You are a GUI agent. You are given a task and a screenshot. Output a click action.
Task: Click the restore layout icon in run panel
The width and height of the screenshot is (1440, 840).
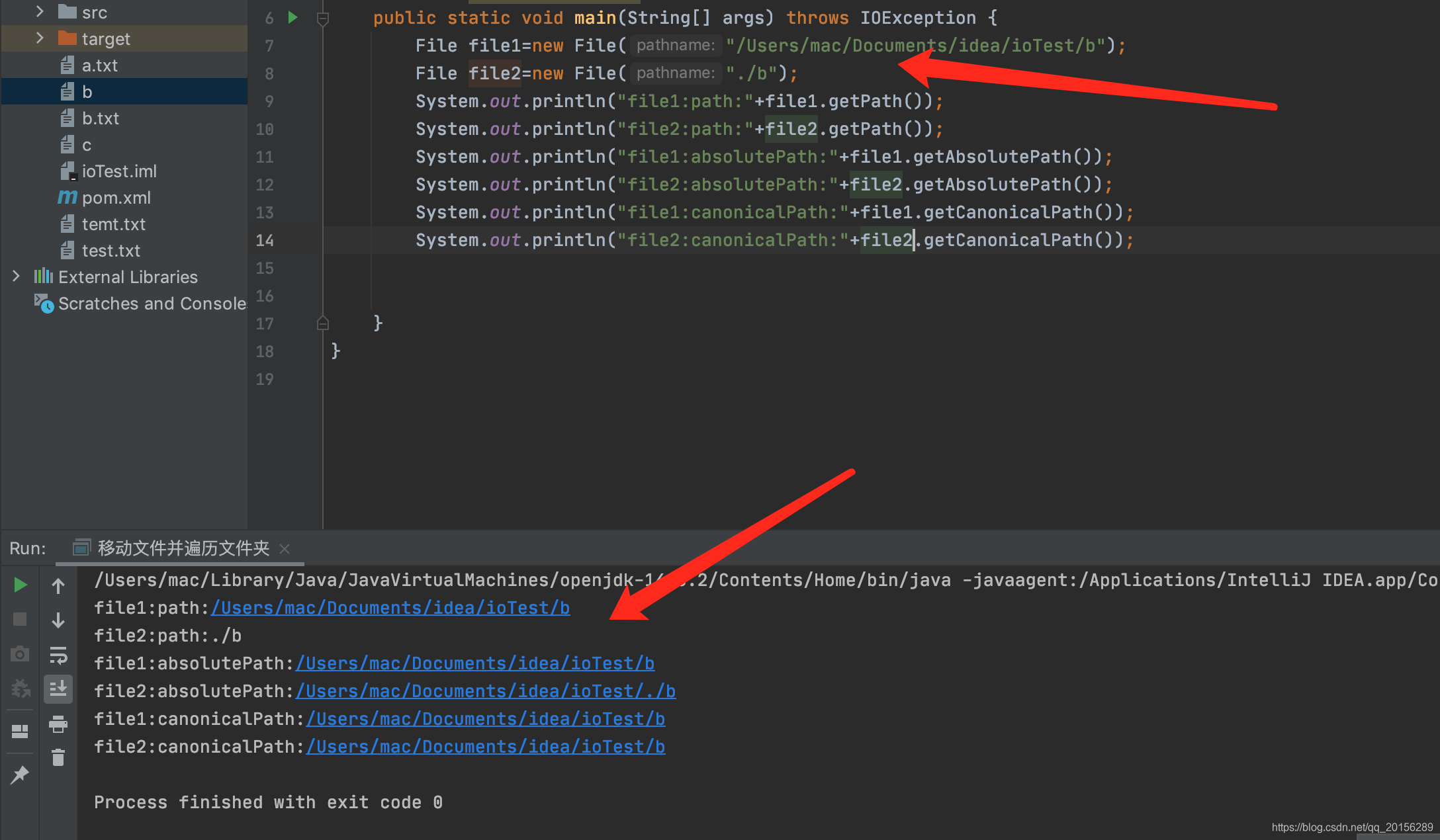[x=20, y=731]
